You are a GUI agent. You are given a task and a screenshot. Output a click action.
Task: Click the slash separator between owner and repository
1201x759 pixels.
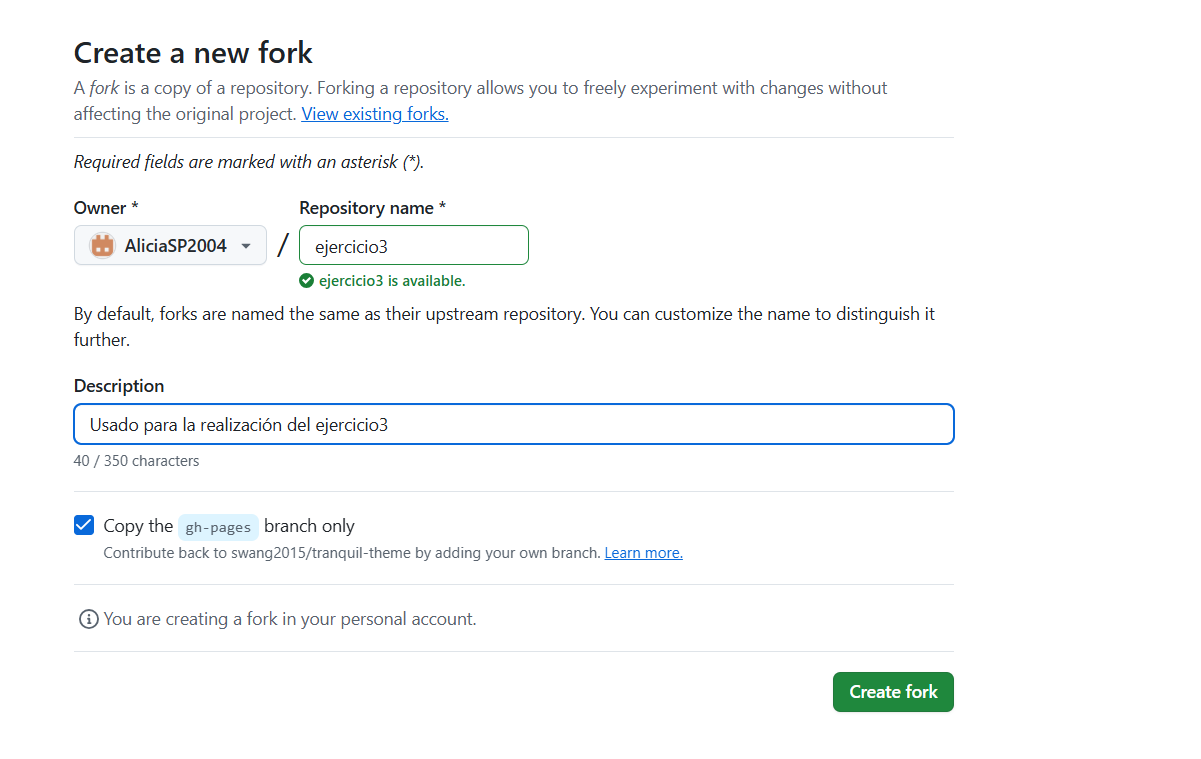(x=283, y=245)
